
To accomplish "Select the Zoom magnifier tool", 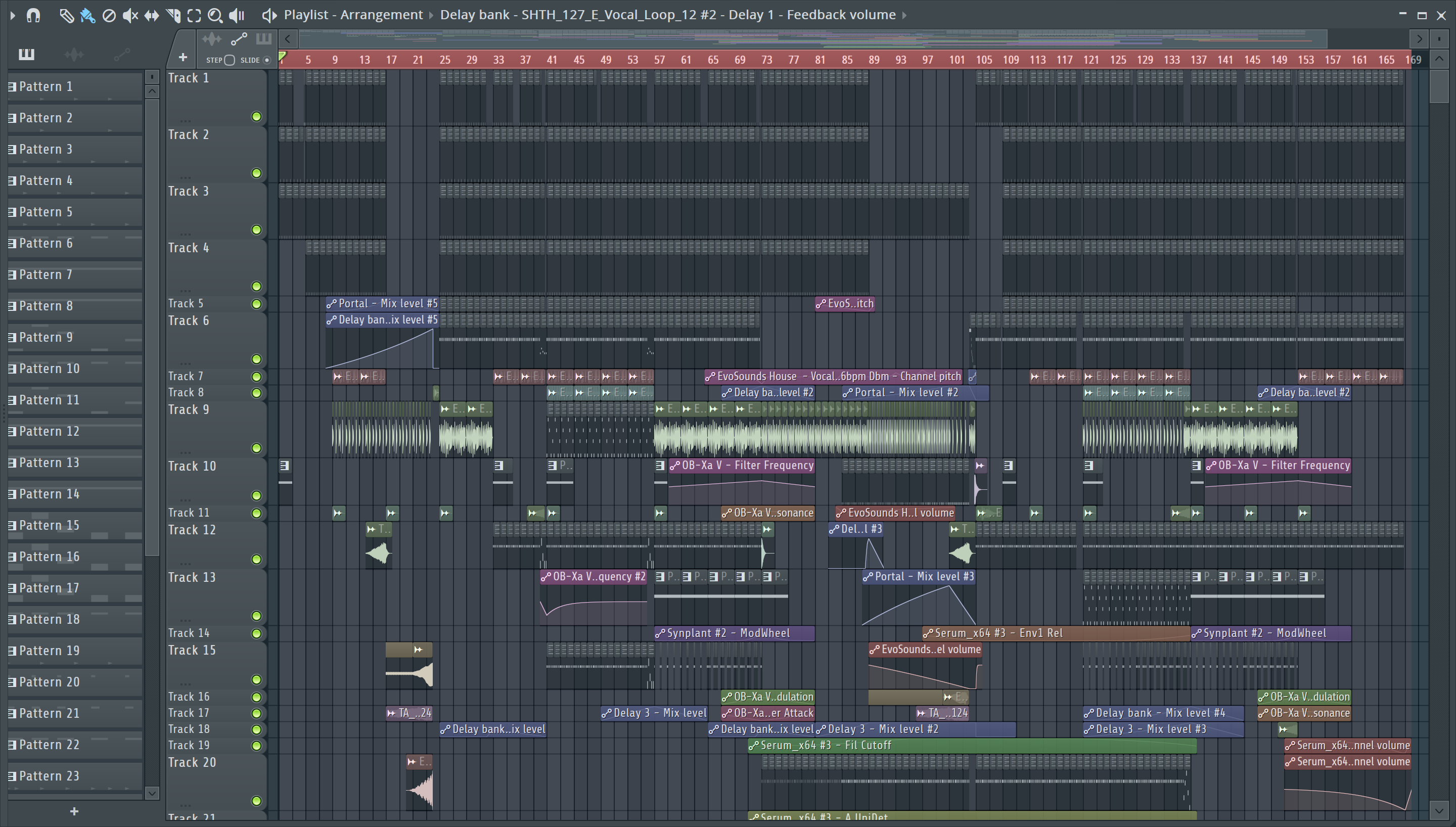I will pyautogui.click(x=215, y=15).
